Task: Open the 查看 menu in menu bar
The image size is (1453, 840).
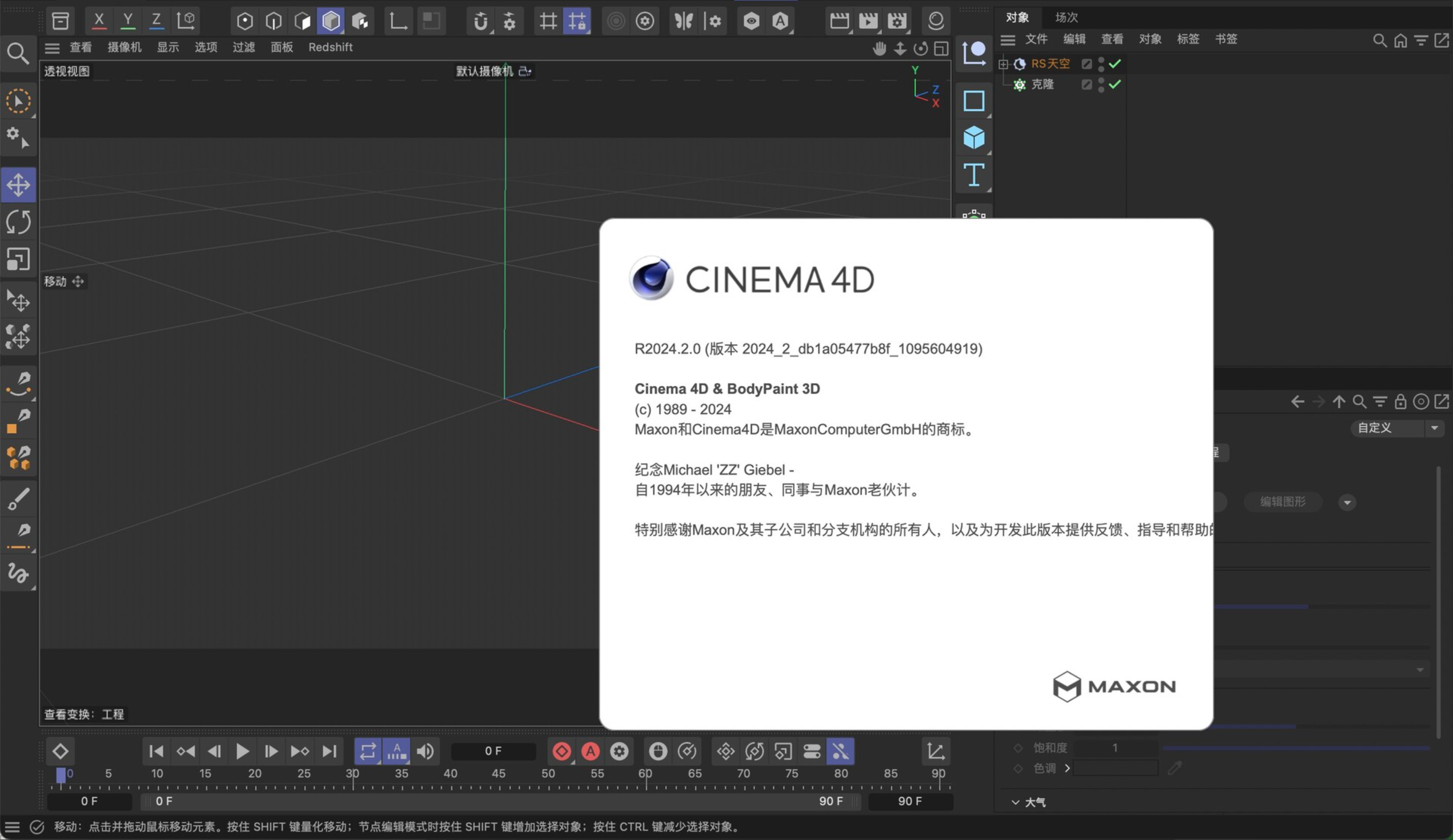Action: [x=79, y=47]
